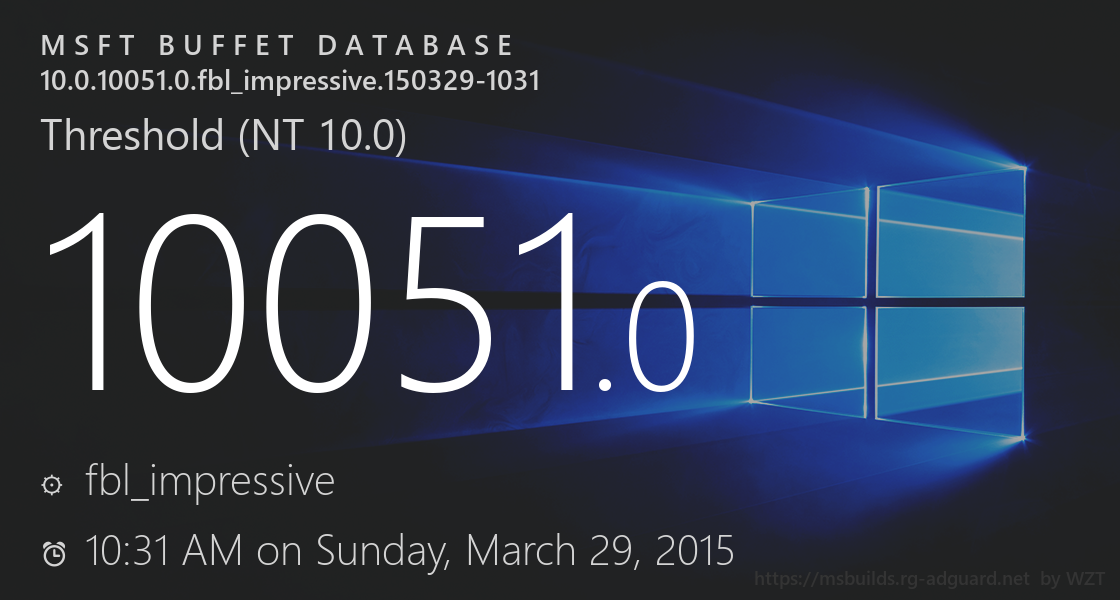The image size is (1120, 600).
Task: Open the msbuilds.rg-adguard.net link
Action: (x=891, y=579)
